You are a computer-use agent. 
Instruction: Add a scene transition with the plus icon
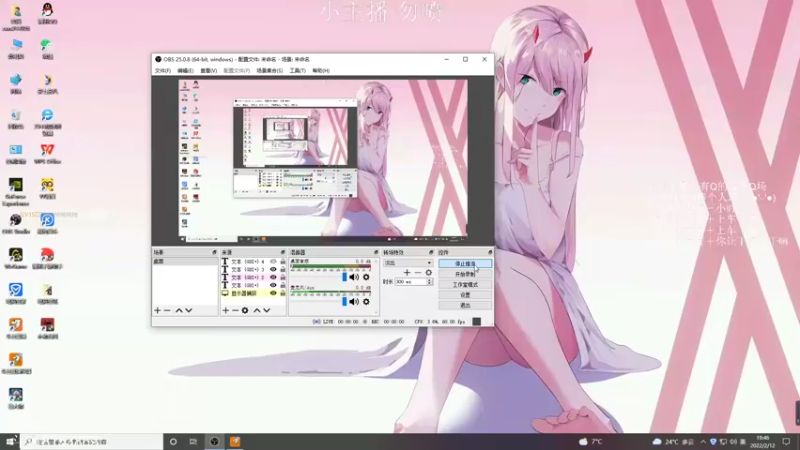pos(407,272)
